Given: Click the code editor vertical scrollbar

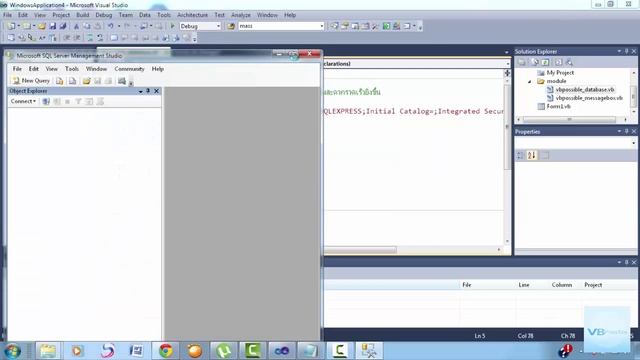Looking at the screenshot, I should tap(507, 127).
